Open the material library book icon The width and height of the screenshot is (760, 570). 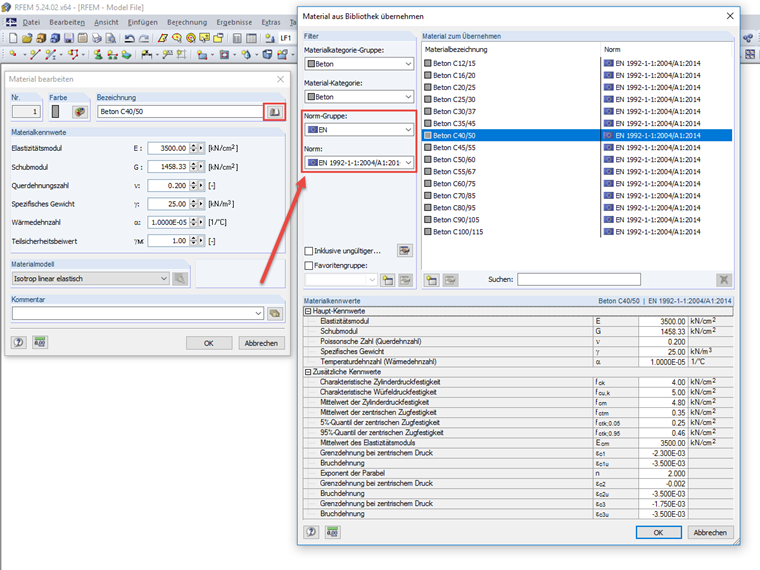pyautogui.click(x=274, y=112)
